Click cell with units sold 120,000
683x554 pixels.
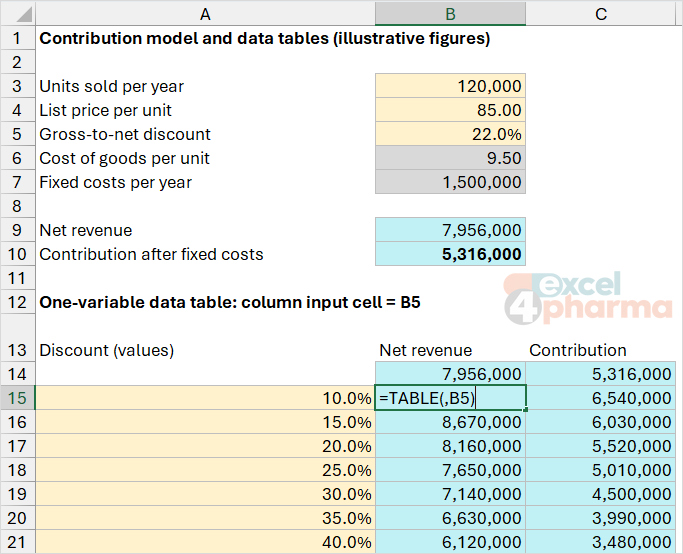450,86
